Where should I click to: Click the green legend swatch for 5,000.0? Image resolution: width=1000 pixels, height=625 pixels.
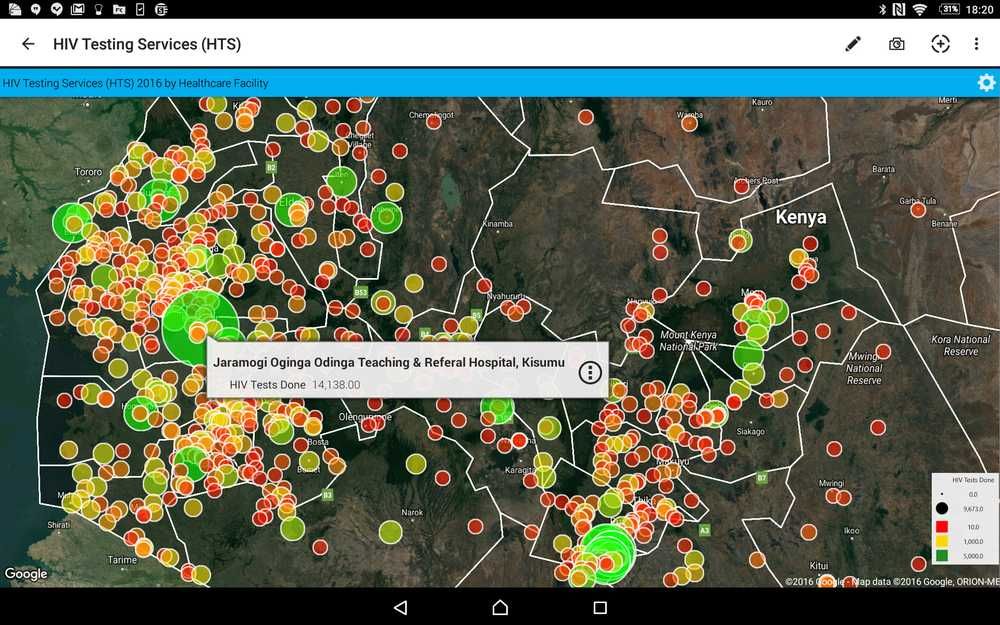[x=941, y=555]
